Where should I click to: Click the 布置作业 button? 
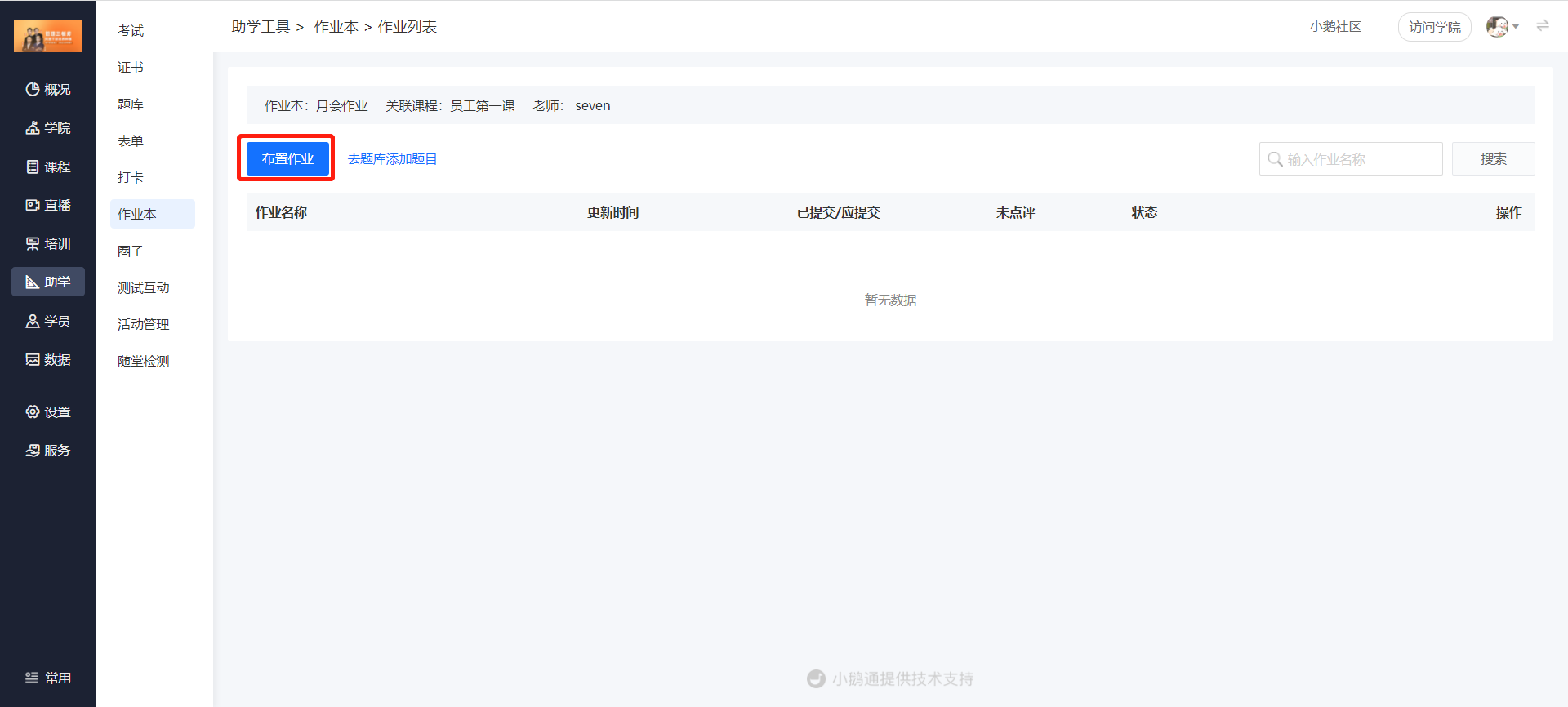tap(287, 158)
